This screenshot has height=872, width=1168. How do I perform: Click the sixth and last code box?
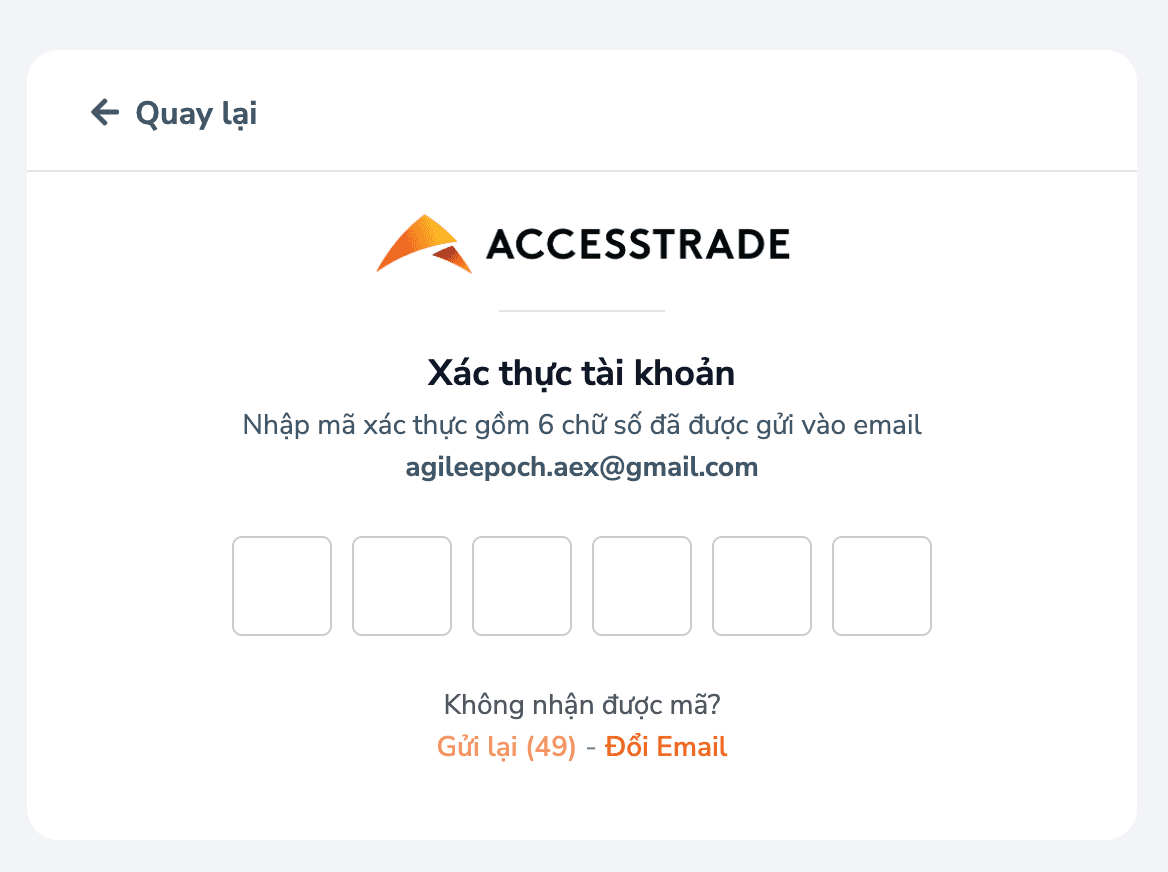point(882,586)
